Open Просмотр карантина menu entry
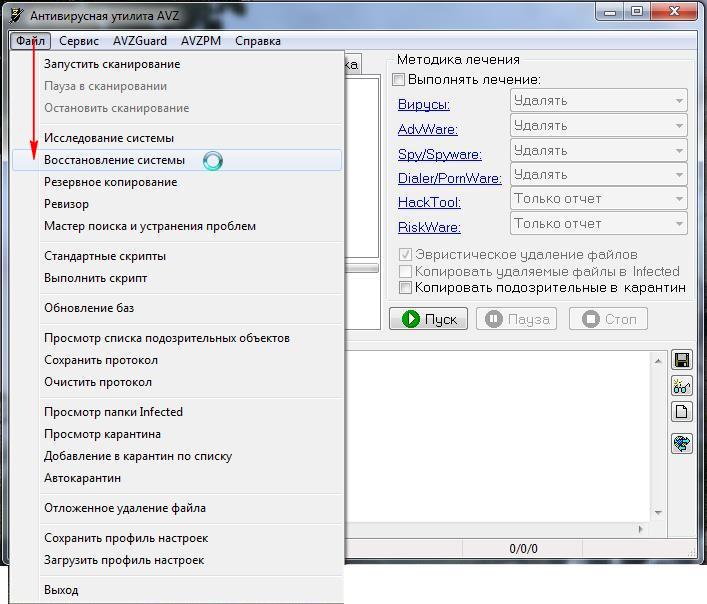707x604 pixels. pos(177,434)
